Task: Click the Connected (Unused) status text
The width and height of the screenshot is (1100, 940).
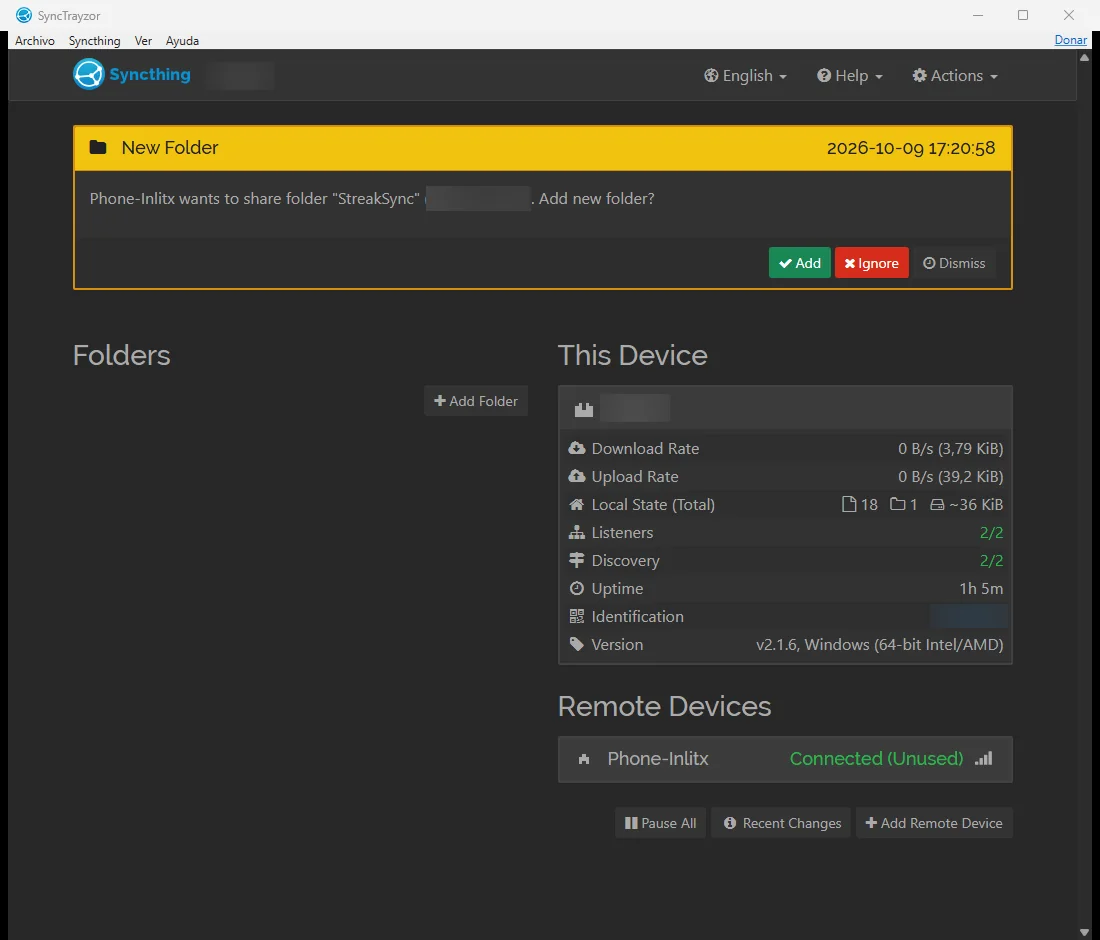Action: coord(876,758)
